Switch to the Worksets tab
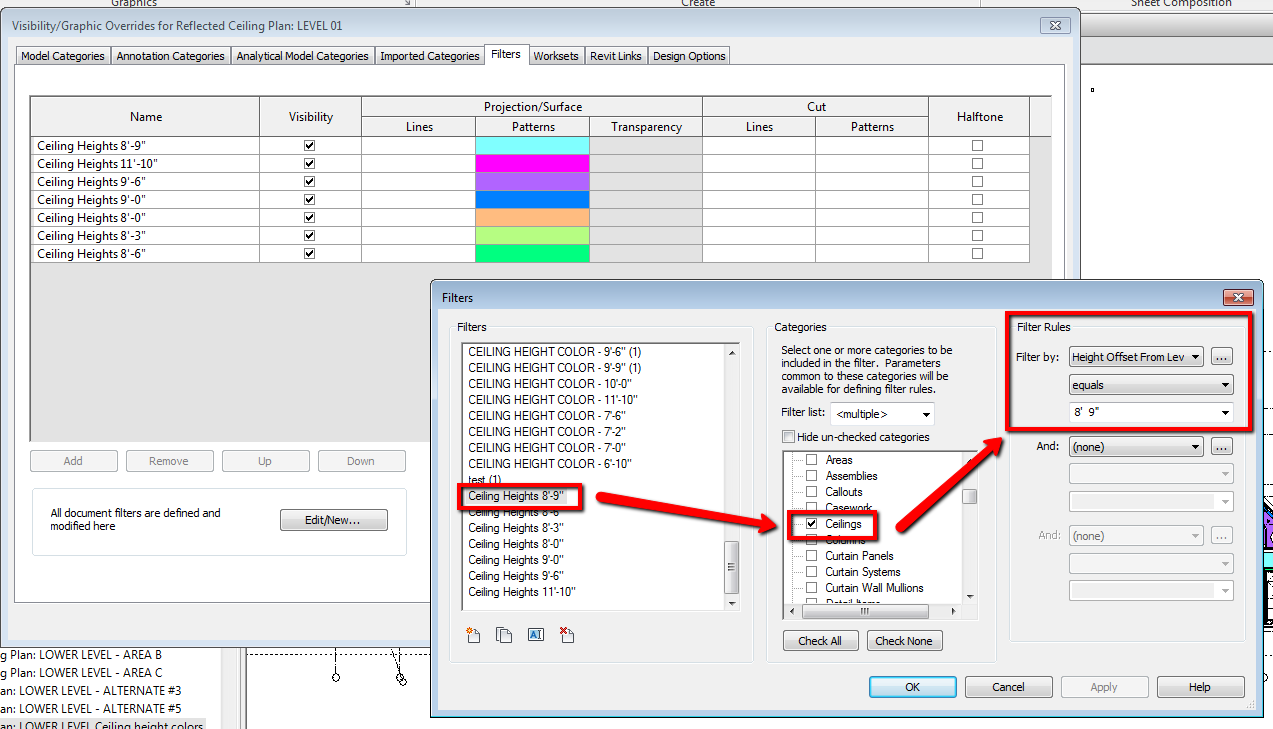Viewport: 1273px width, 729px height. tap(556, 55)
